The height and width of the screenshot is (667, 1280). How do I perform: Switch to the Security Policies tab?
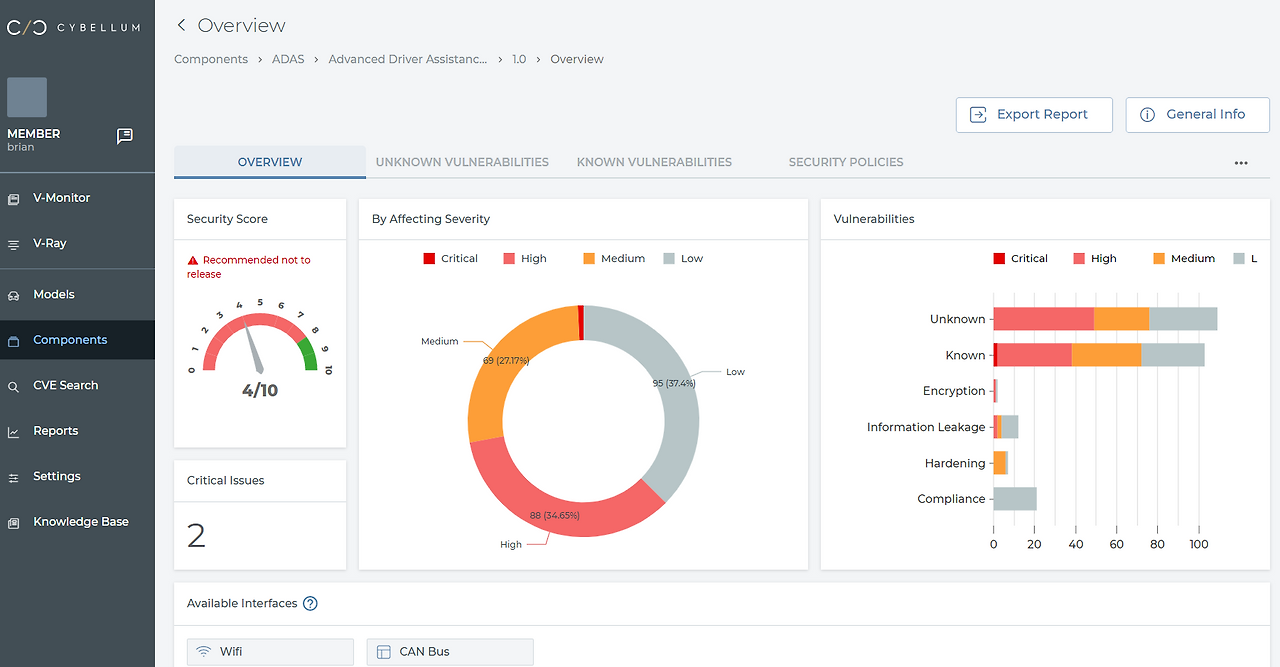tap(846, 162)
